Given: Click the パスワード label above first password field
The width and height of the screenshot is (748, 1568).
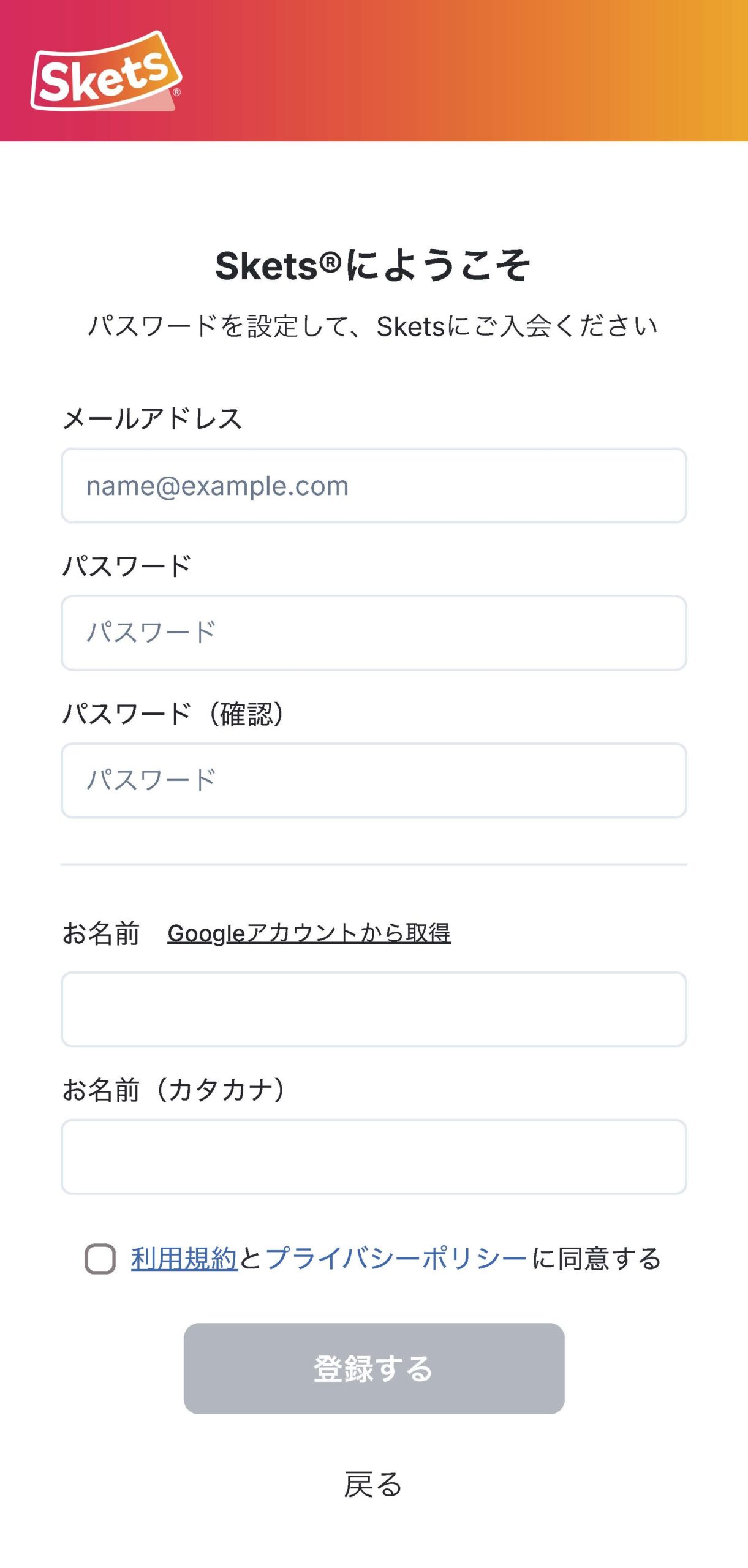Looking at the screenshot, I should 127,566.
